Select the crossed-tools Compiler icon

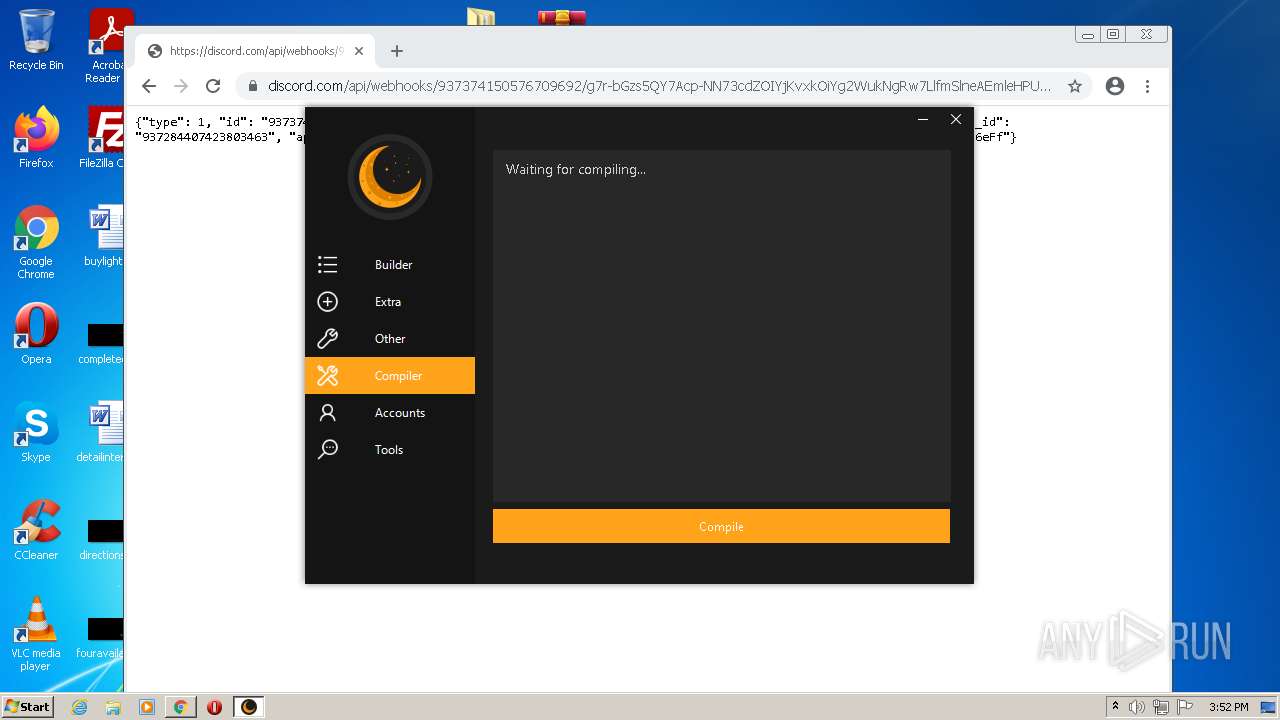[x=327, y=376]
